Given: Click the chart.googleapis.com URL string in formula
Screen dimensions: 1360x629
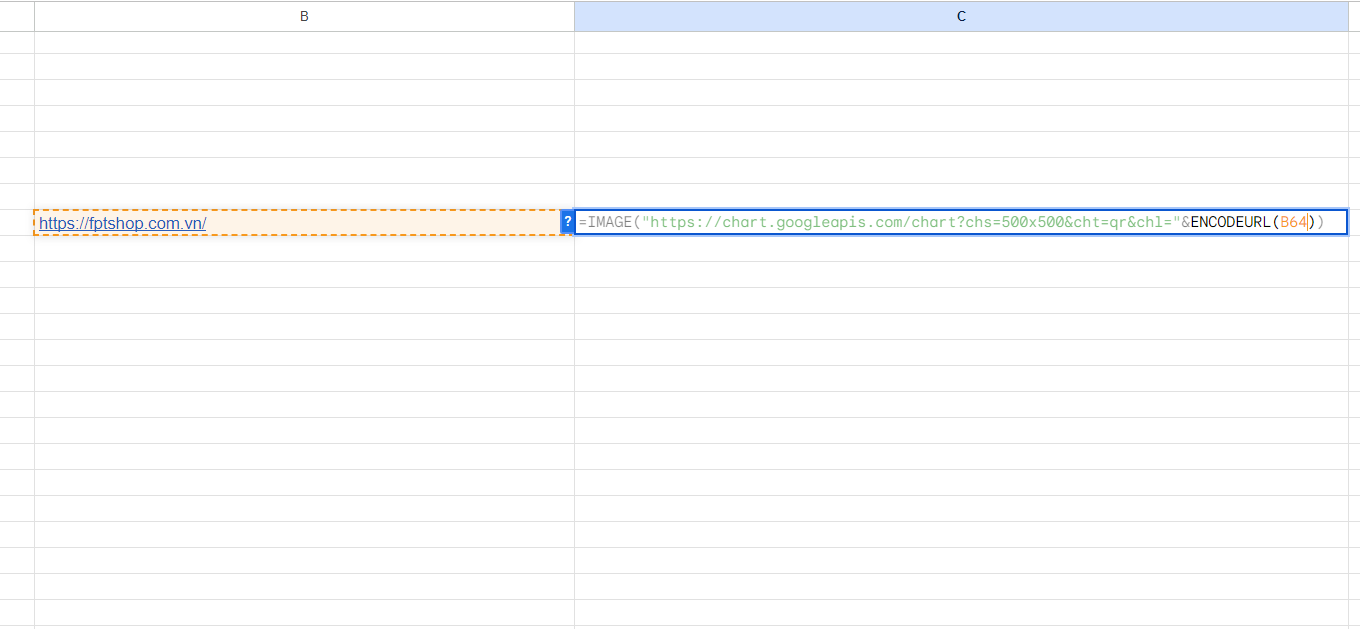Looking at the screenshot, I should click(x=911, y=222).
